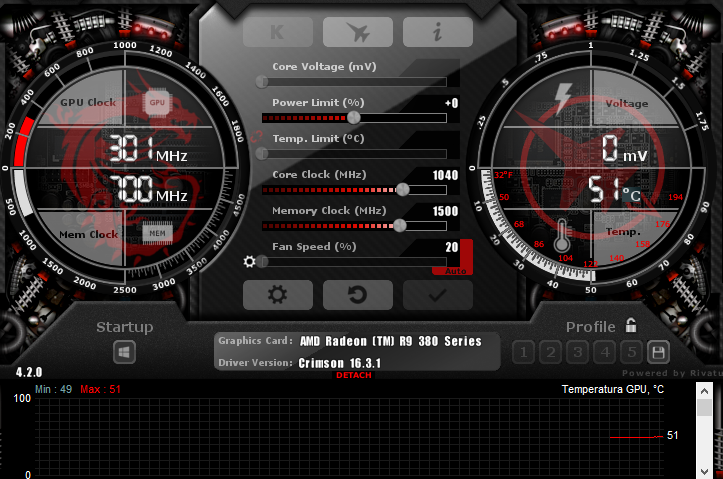Select profile slot 2
The image size is (723, 479).
(551, 353)
